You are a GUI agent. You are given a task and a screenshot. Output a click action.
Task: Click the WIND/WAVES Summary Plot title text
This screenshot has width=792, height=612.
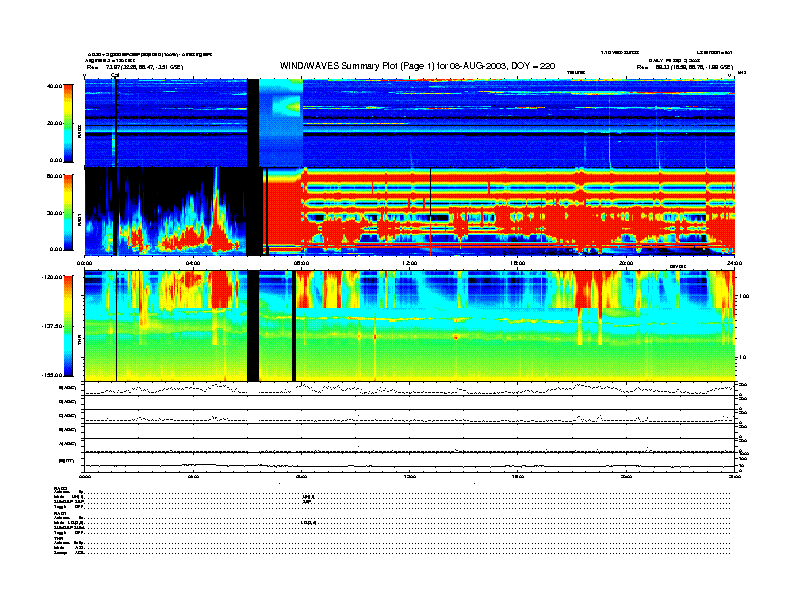pyautogui.click(x=417, y=66)
